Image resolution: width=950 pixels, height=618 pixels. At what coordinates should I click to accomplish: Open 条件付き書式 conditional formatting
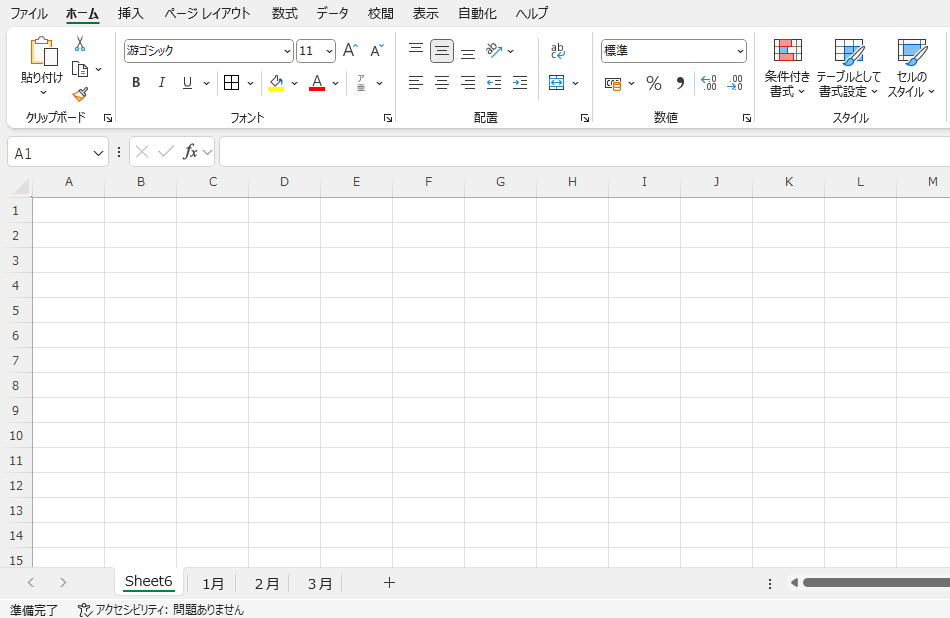pos(787,68)
